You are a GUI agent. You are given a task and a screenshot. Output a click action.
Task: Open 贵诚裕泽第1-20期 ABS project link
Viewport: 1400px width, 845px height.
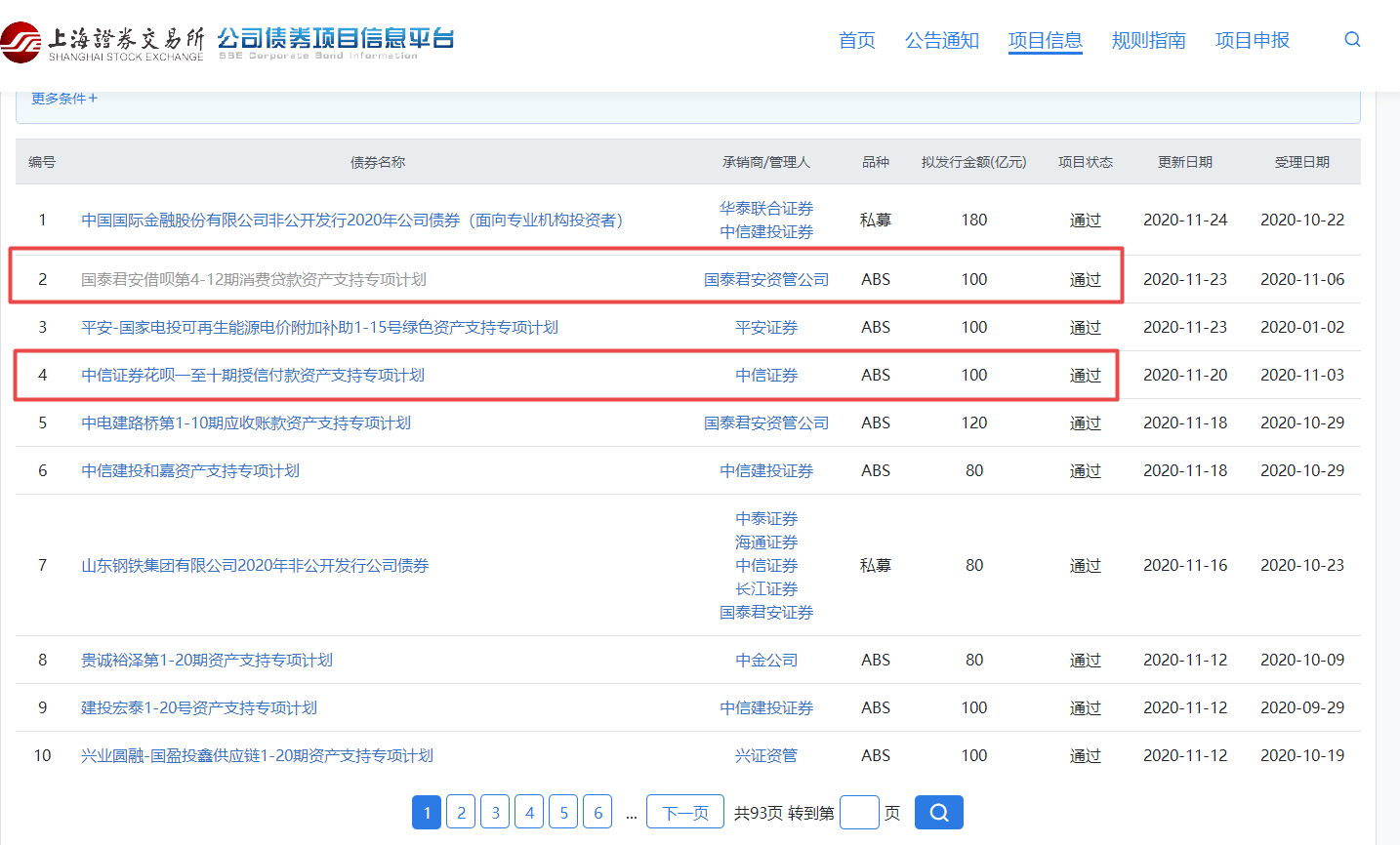pyautogui.click(x=207, y=660)
